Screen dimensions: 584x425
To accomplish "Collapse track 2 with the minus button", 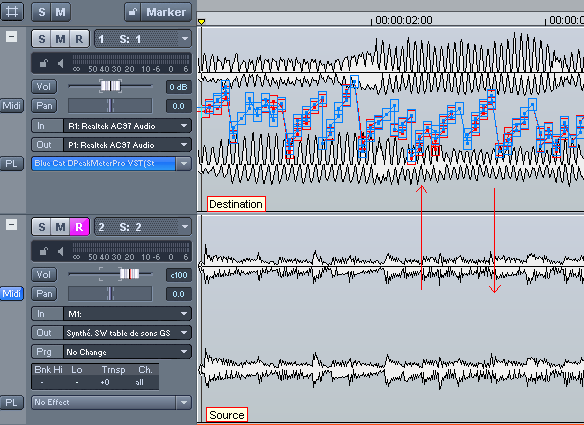I will click(x=12, y=225).
